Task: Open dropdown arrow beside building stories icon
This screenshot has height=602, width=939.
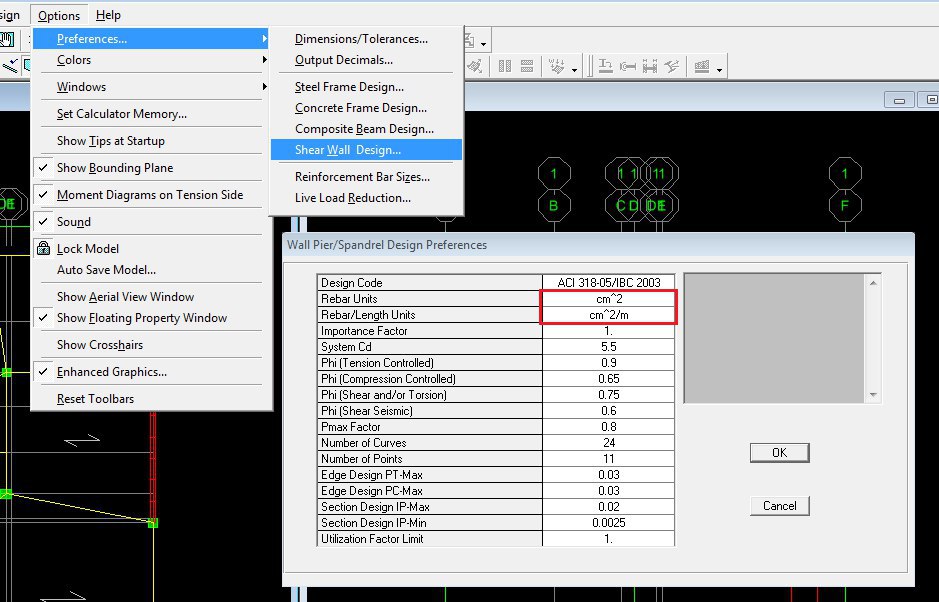Action: pos(719,70)
